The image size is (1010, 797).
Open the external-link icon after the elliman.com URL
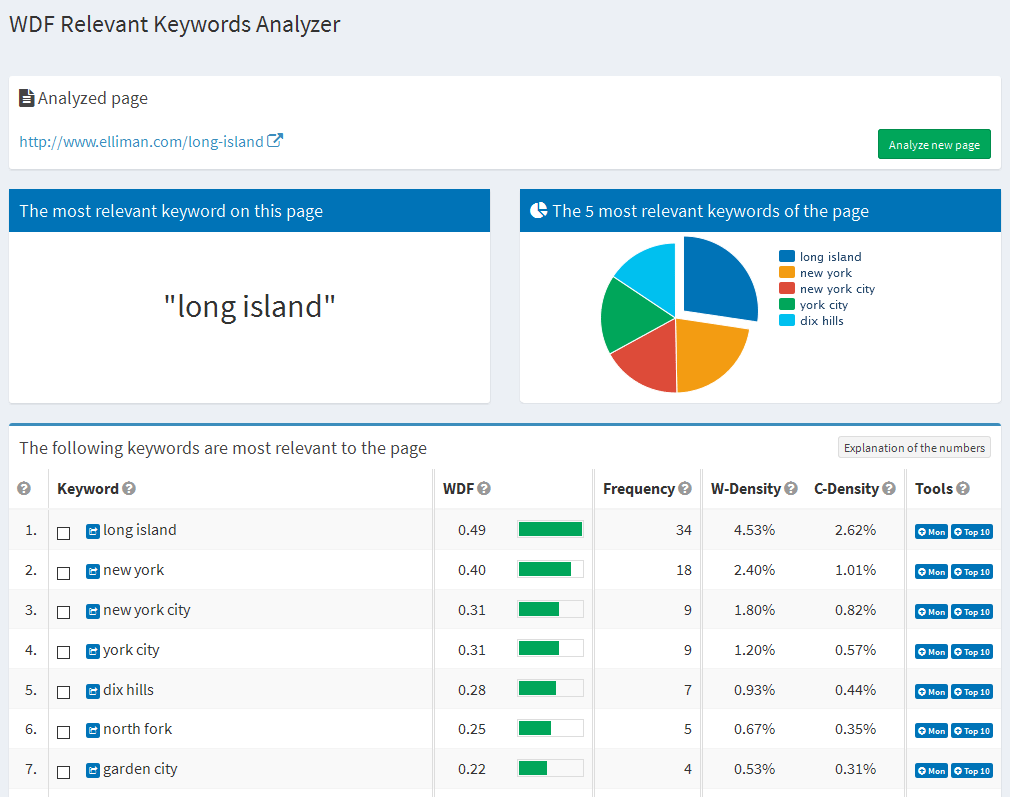(273, 140)
